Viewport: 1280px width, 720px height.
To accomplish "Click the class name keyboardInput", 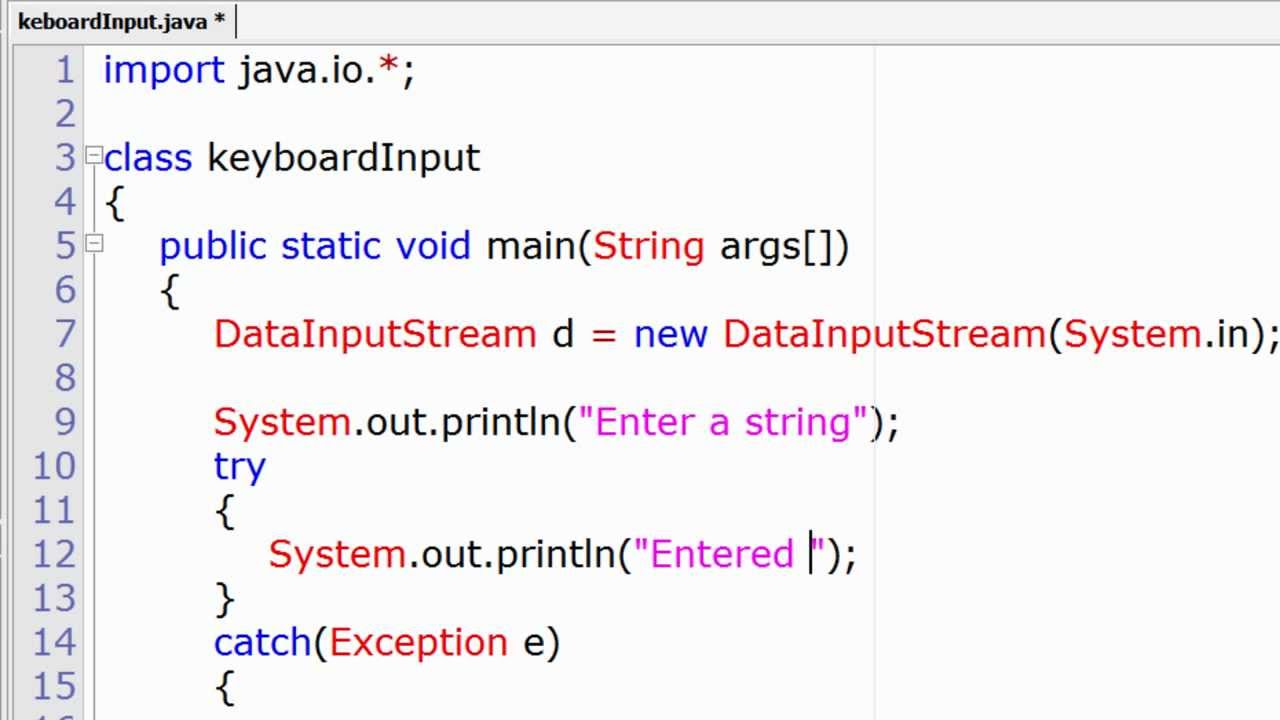I will coord(343,158).
